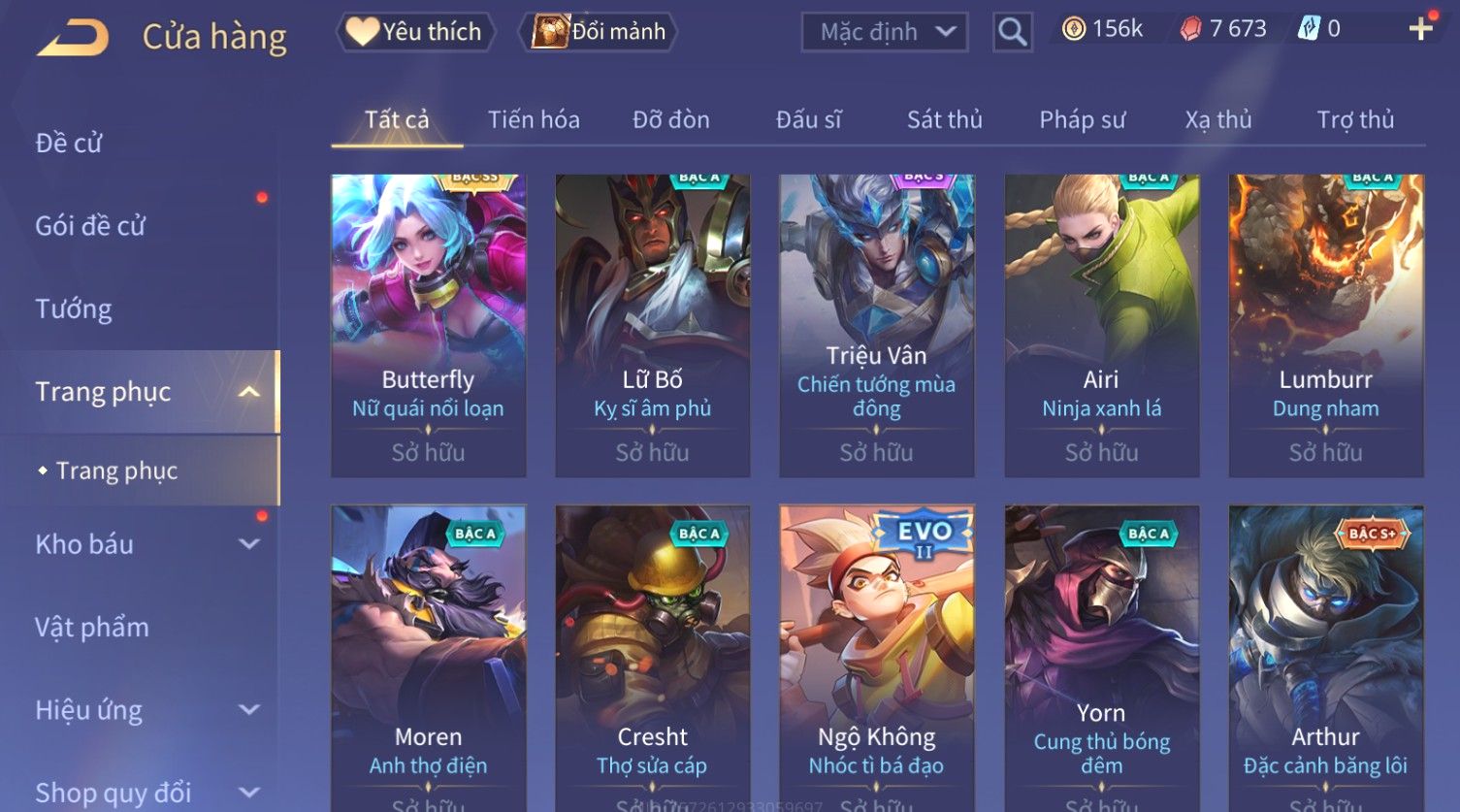
Task: Switch to the Tiến hóa tab
Action: point(534,120)
